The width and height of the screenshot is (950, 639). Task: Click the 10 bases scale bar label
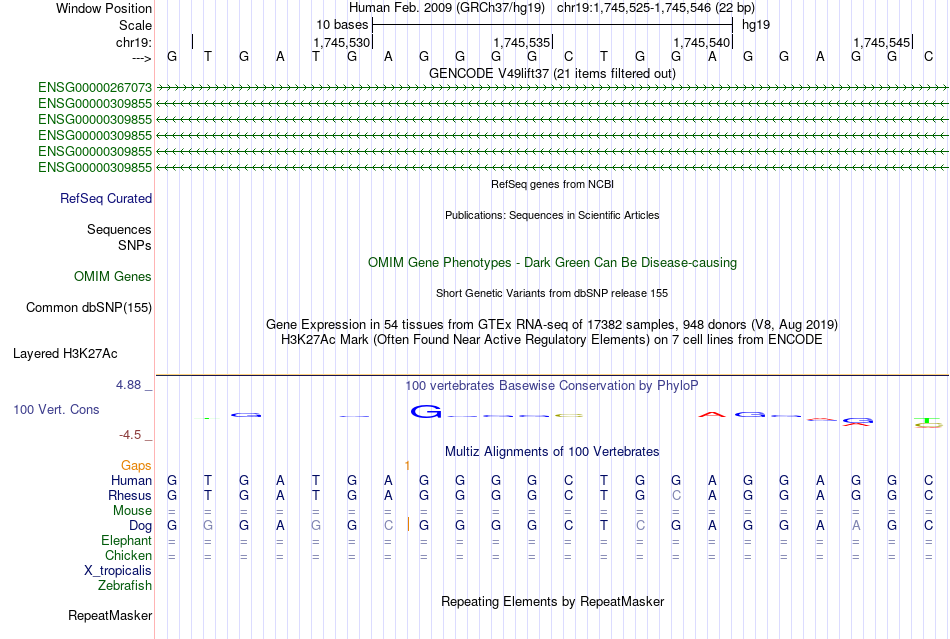(342, 25)
